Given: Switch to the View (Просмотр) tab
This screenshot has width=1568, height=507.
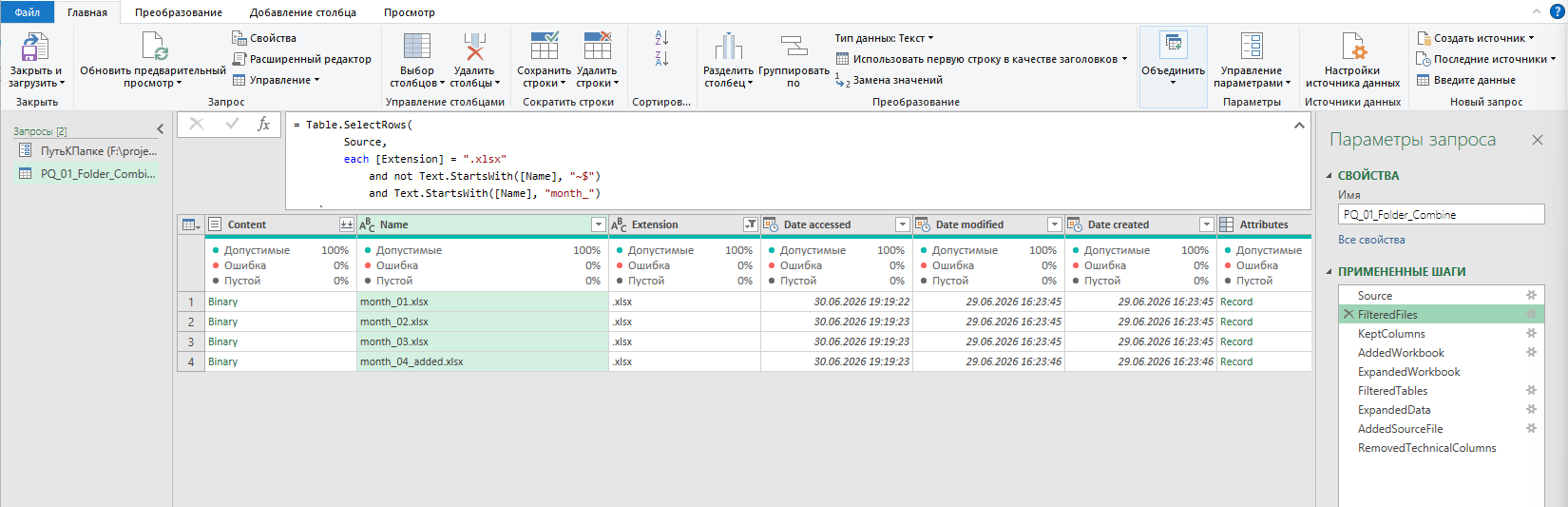Looking at the screenshot, I should 410,12.
